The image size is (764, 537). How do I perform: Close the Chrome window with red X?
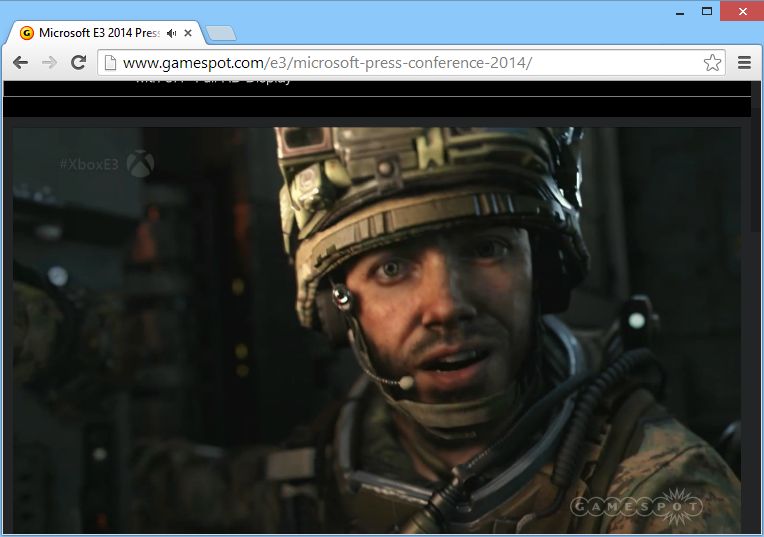pyautogui.click(x=742, y=11)
